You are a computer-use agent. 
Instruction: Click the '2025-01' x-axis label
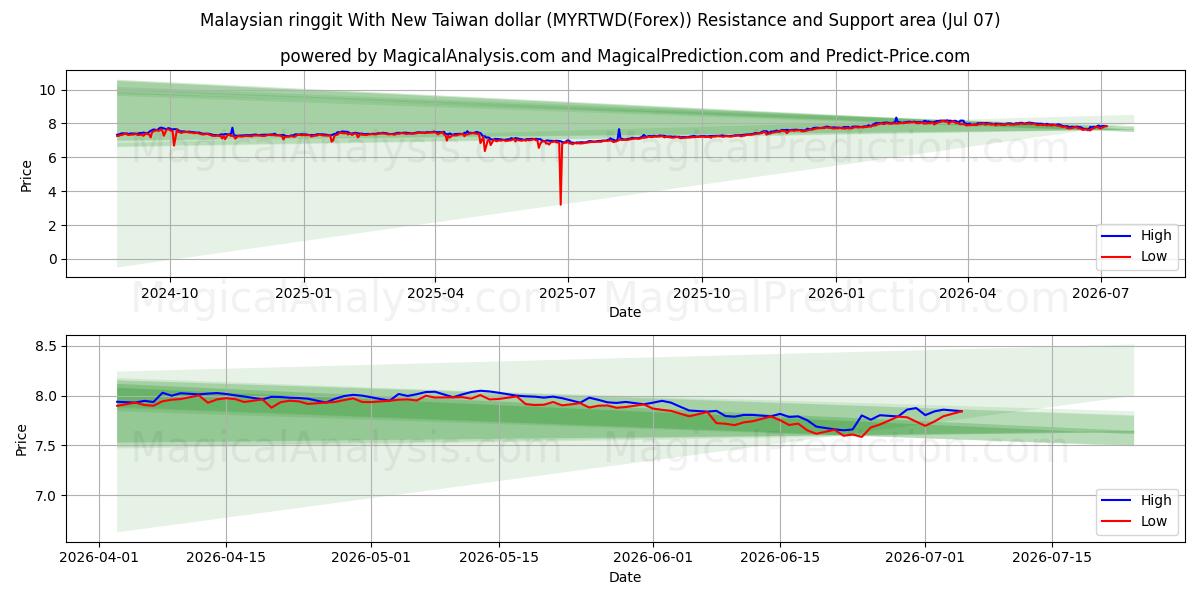click(303, 293)
